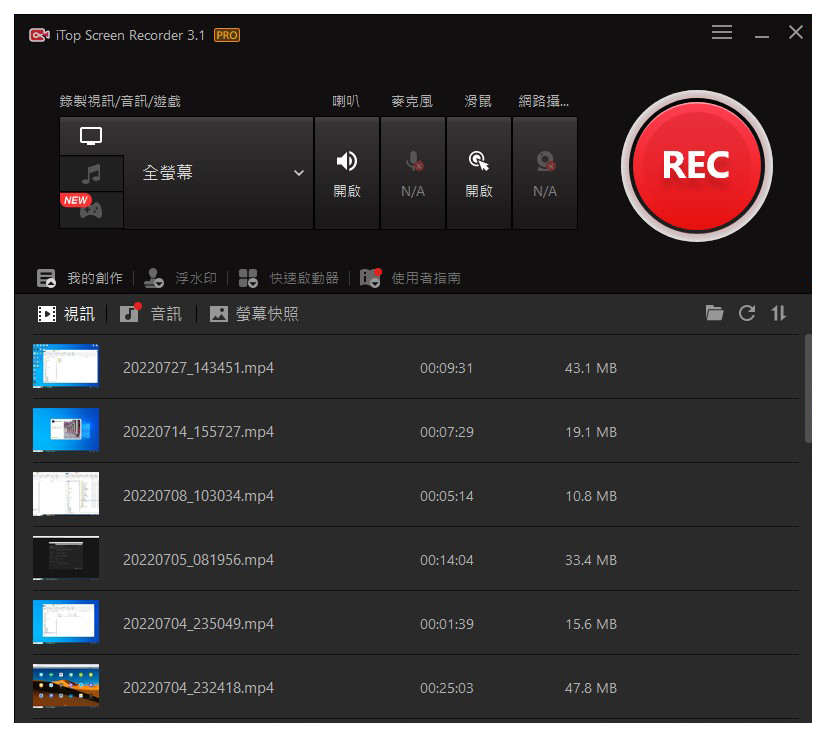Open thumbnail of 20220727_143451.mp4

pyautogui.click(x=66, y=366)
